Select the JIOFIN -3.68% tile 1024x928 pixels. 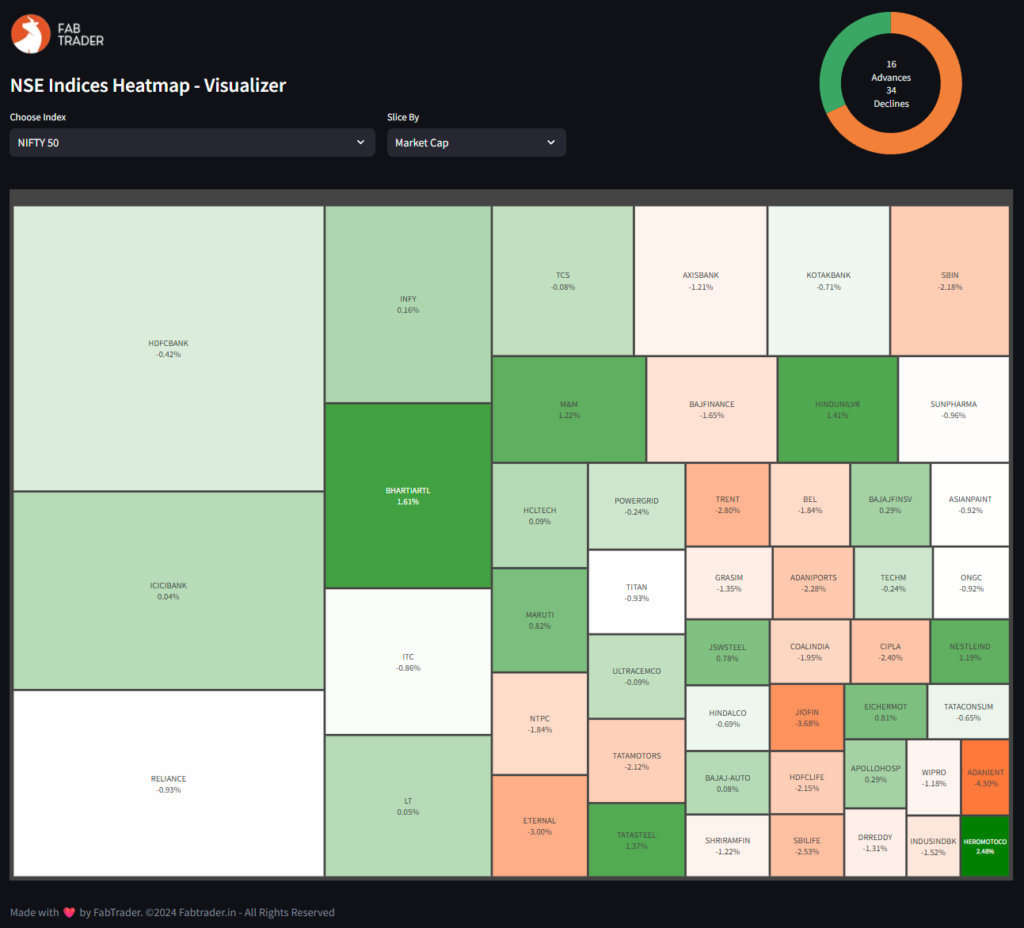807,718
